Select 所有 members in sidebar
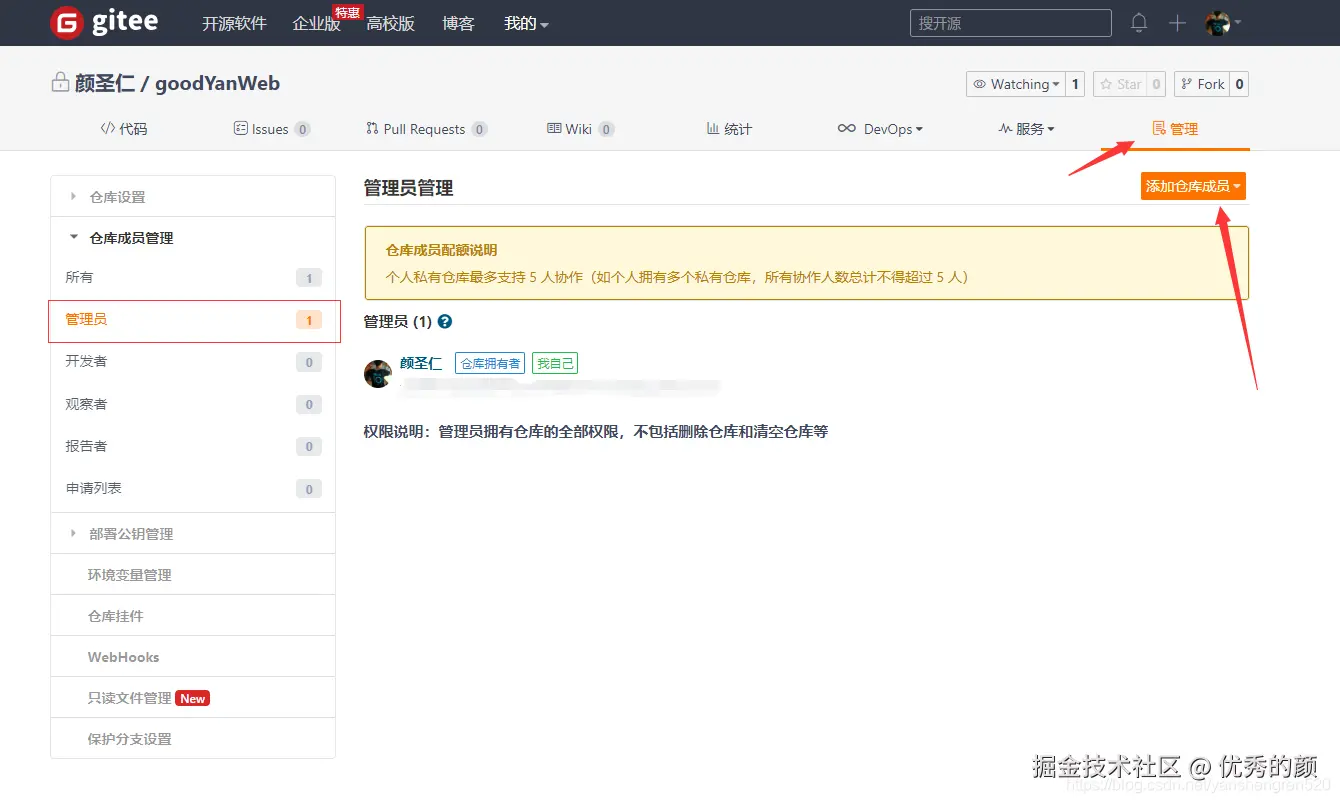1340x803 pixels. (x=192, y=278)
